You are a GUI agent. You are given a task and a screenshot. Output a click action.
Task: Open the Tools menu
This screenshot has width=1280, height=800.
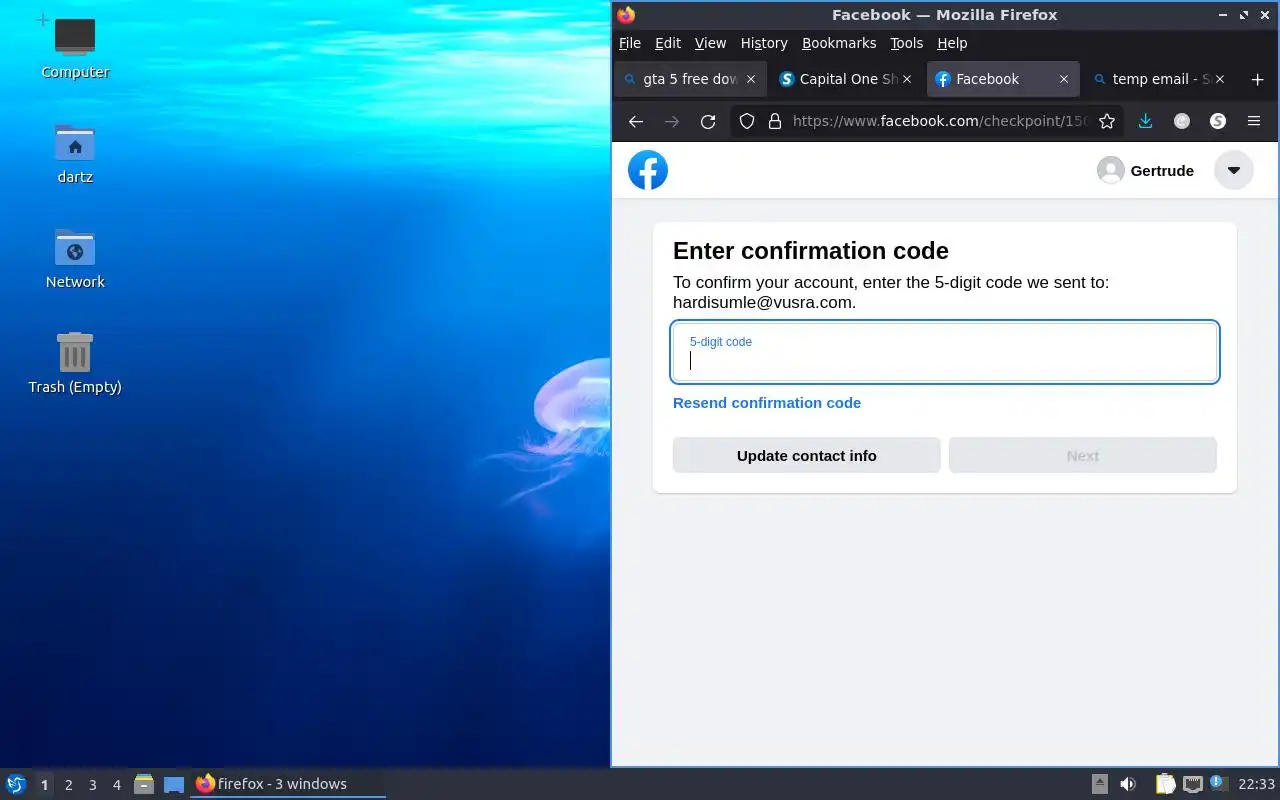pos(906,43)
